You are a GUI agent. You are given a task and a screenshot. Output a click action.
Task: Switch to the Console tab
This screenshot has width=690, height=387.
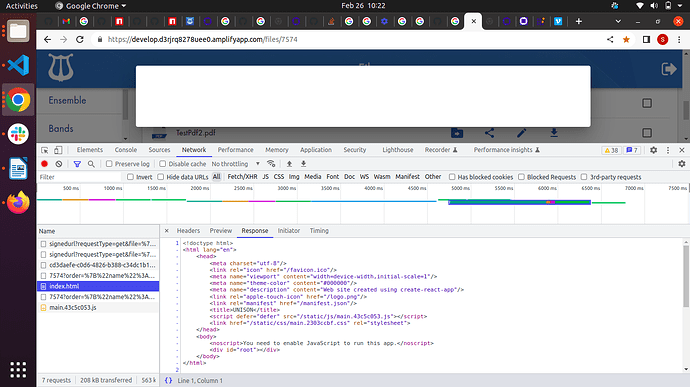point(125,150)
